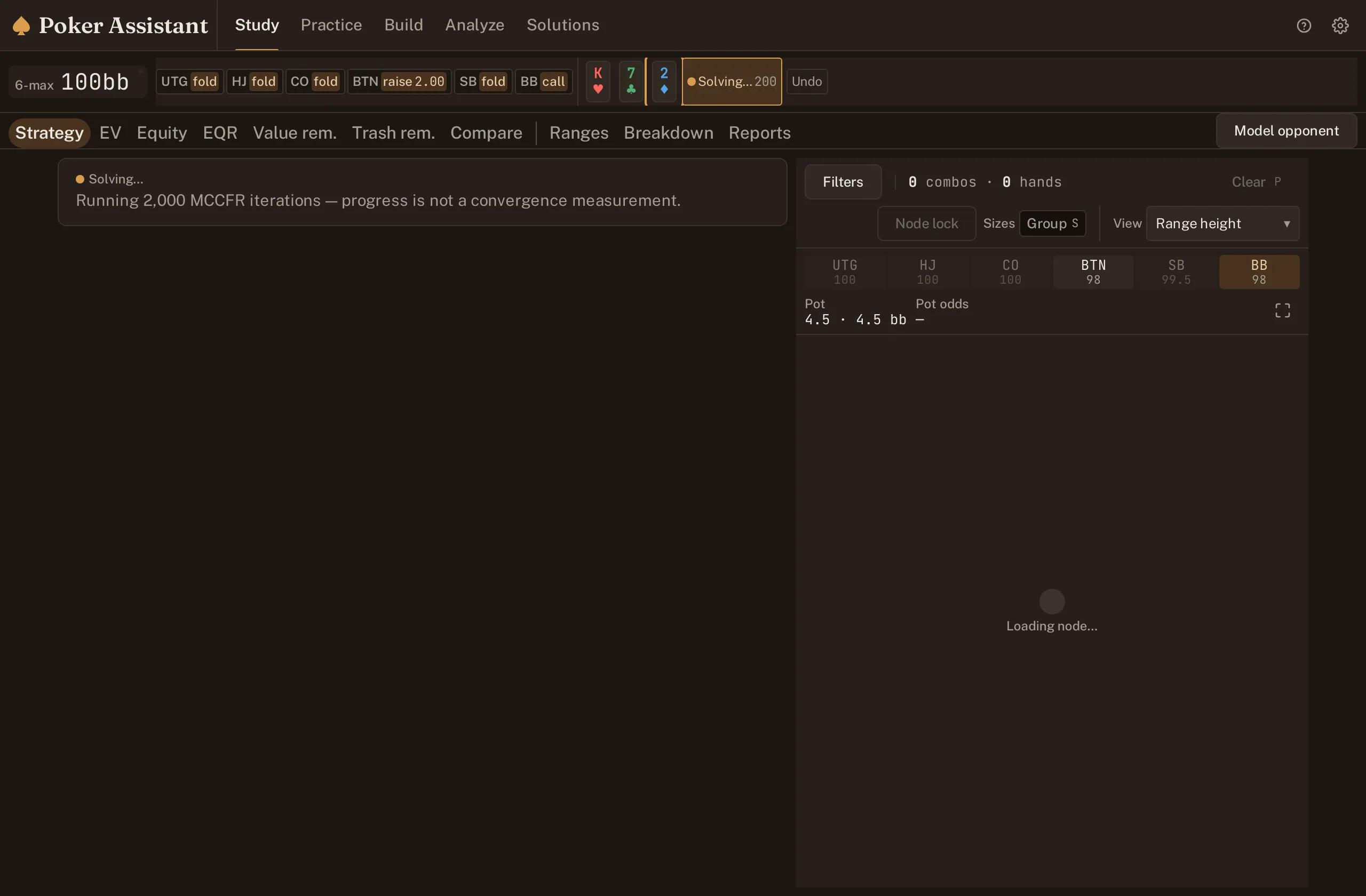Click the Pot value 4.5 · 4.5 bb
This screenshot has width=1366, height=896.
click(855, 320)
